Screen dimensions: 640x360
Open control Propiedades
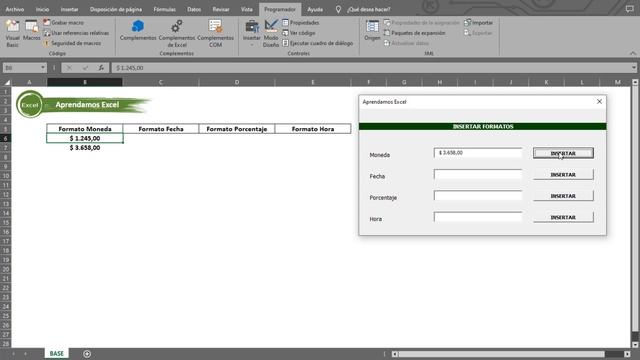(x=301, y=23)
